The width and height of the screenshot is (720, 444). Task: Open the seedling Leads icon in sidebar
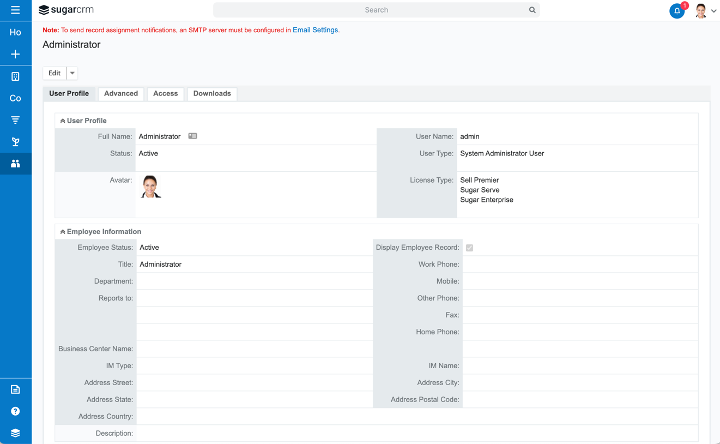tap(15, 142)
